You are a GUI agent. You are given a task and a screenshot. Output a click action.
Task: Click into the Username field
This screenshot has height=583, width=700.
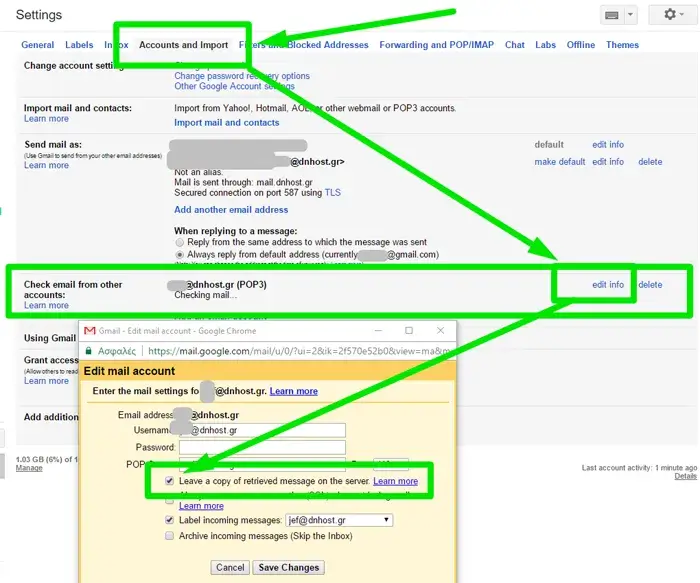(262, 430)
